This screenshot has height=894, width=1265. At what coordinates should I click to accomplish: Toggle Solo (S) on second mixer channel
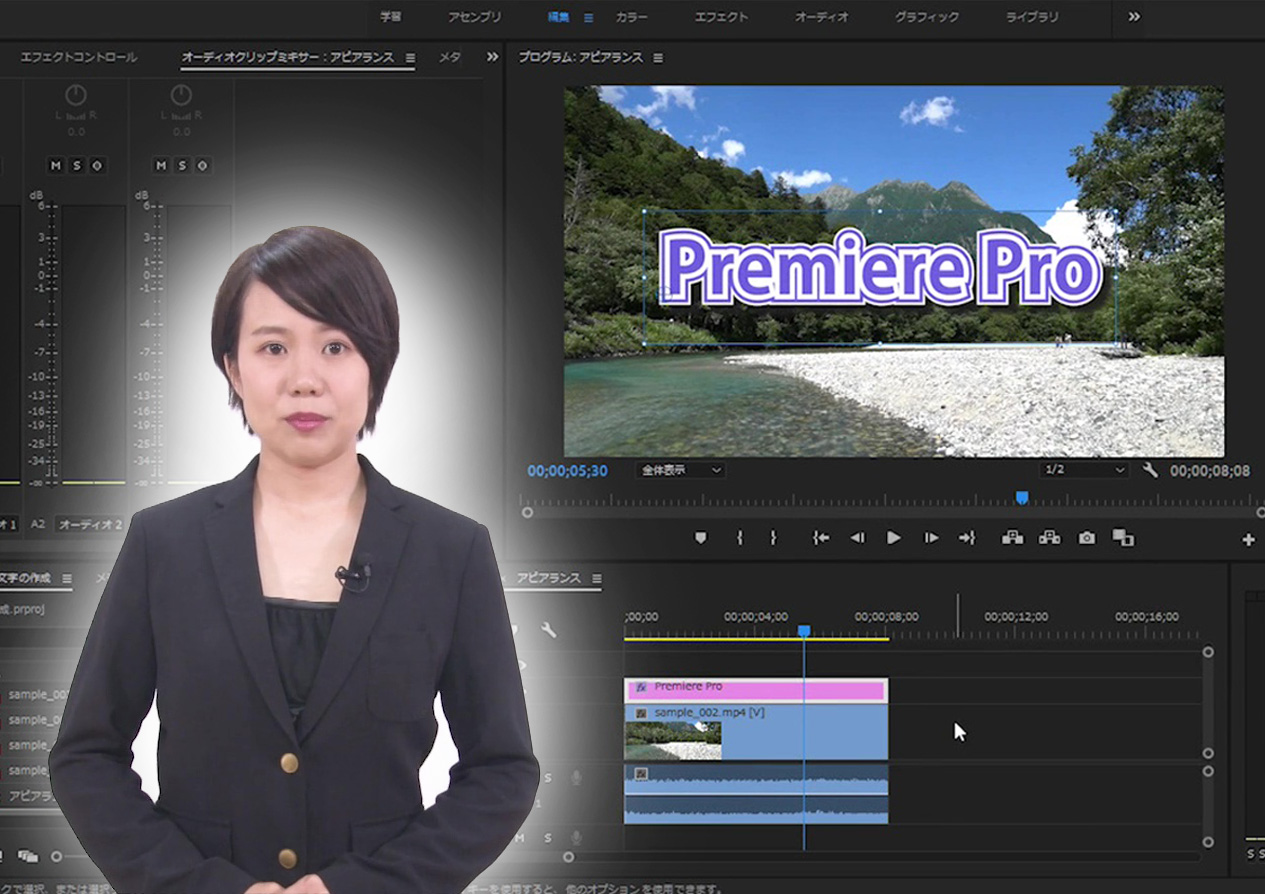click(x=181, y=165)
